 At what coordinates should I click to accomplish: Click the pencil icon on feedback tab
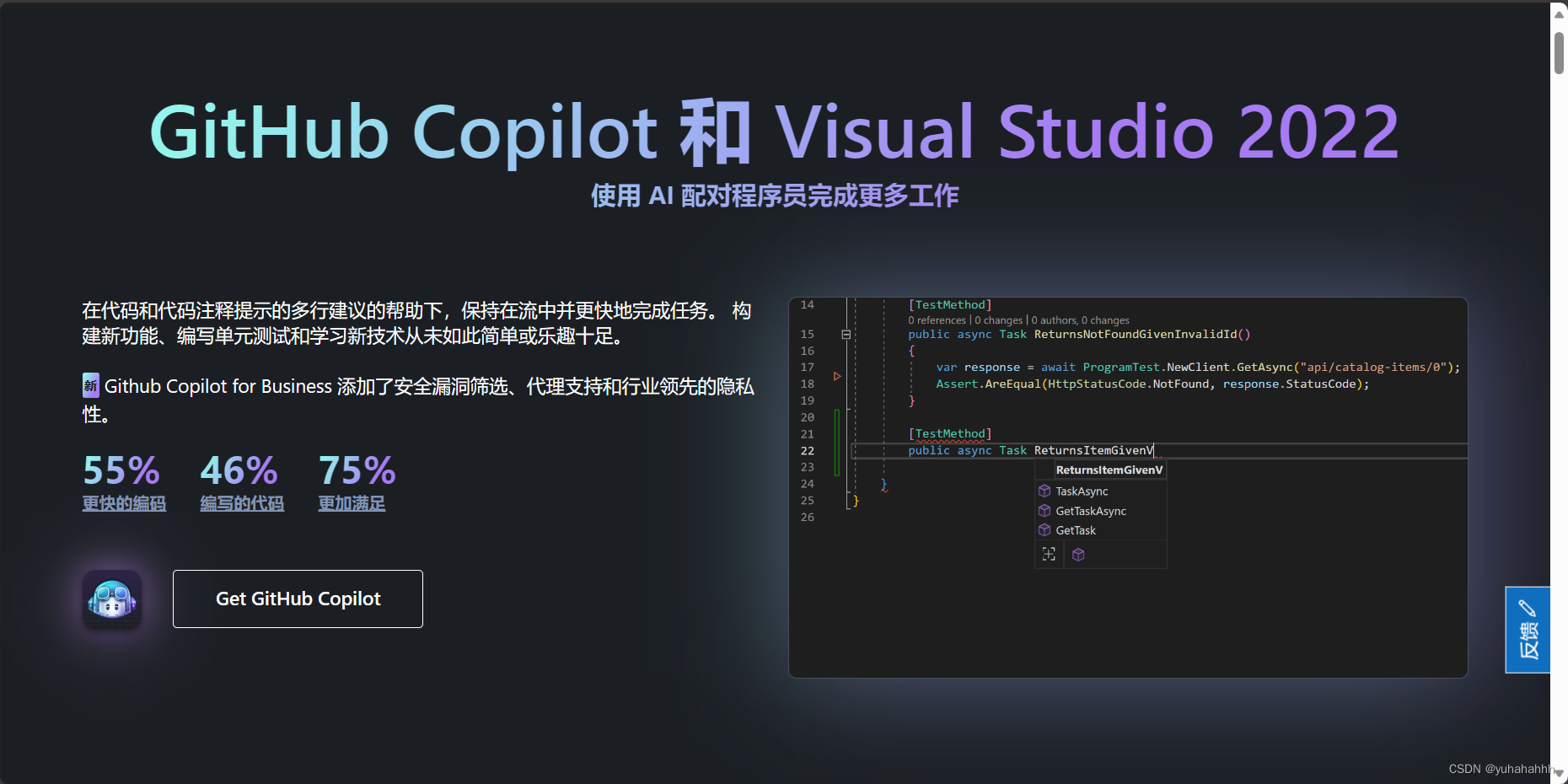(x=1528, y=607)
